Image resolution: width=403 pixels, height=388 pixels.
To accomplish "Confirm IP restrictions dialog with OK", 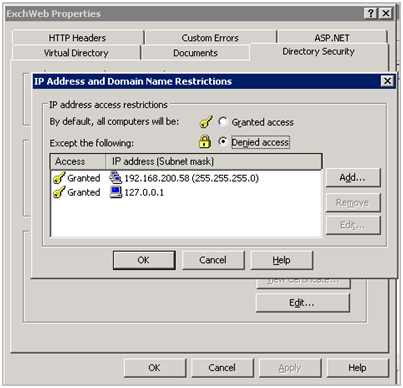I will pyautogui.click(x=144, y=260).
